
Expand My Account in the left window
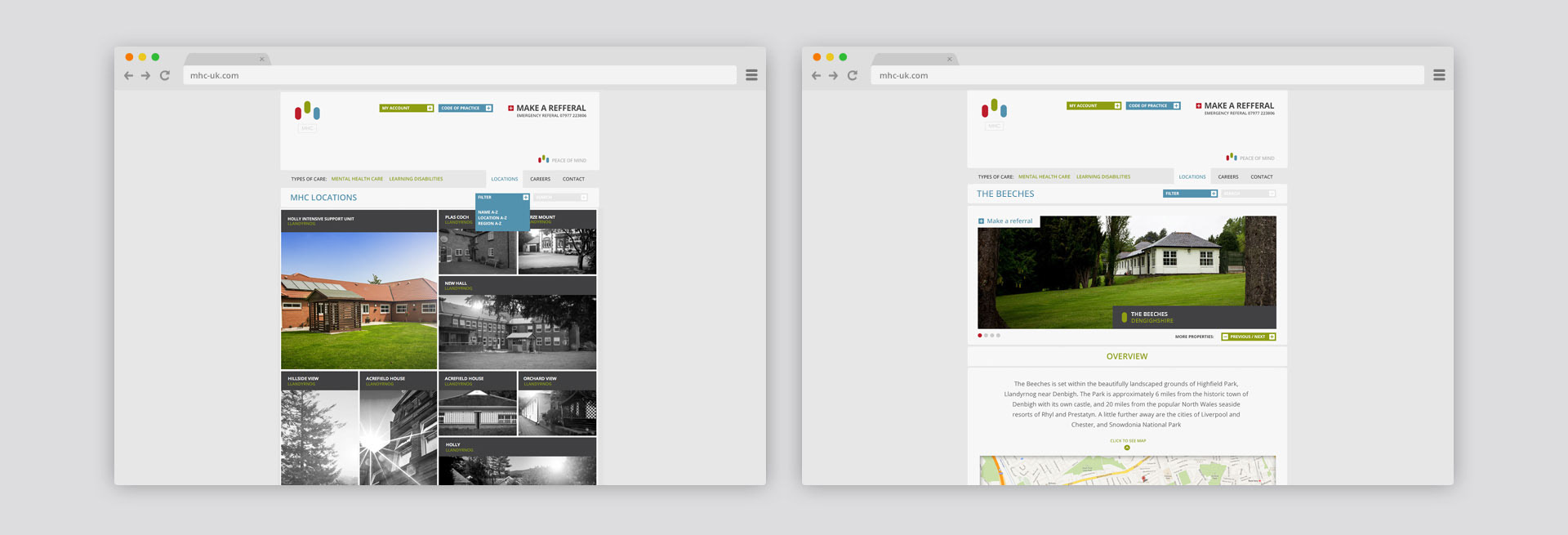pos(407,108)
